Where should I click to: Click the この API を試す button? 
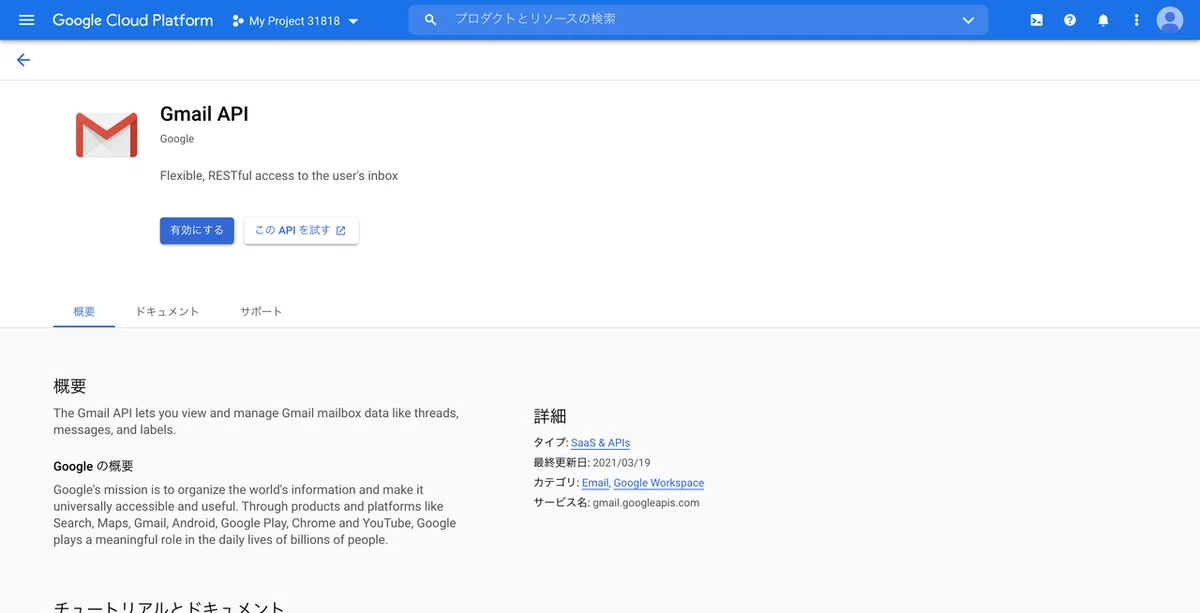301,230
